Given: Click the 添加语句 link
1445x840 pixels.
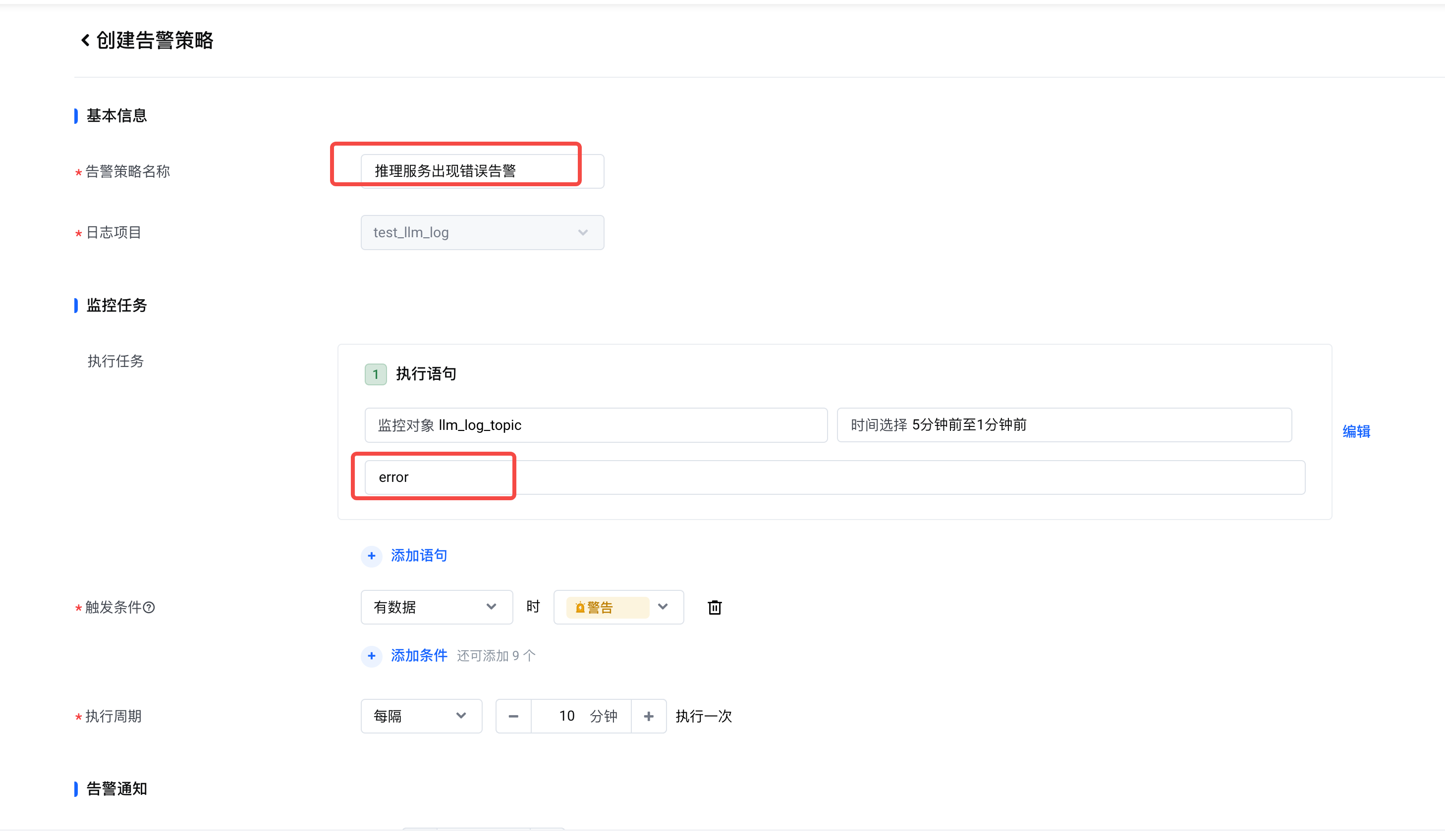Looking at the screenshot, I should tap(419, 556).
